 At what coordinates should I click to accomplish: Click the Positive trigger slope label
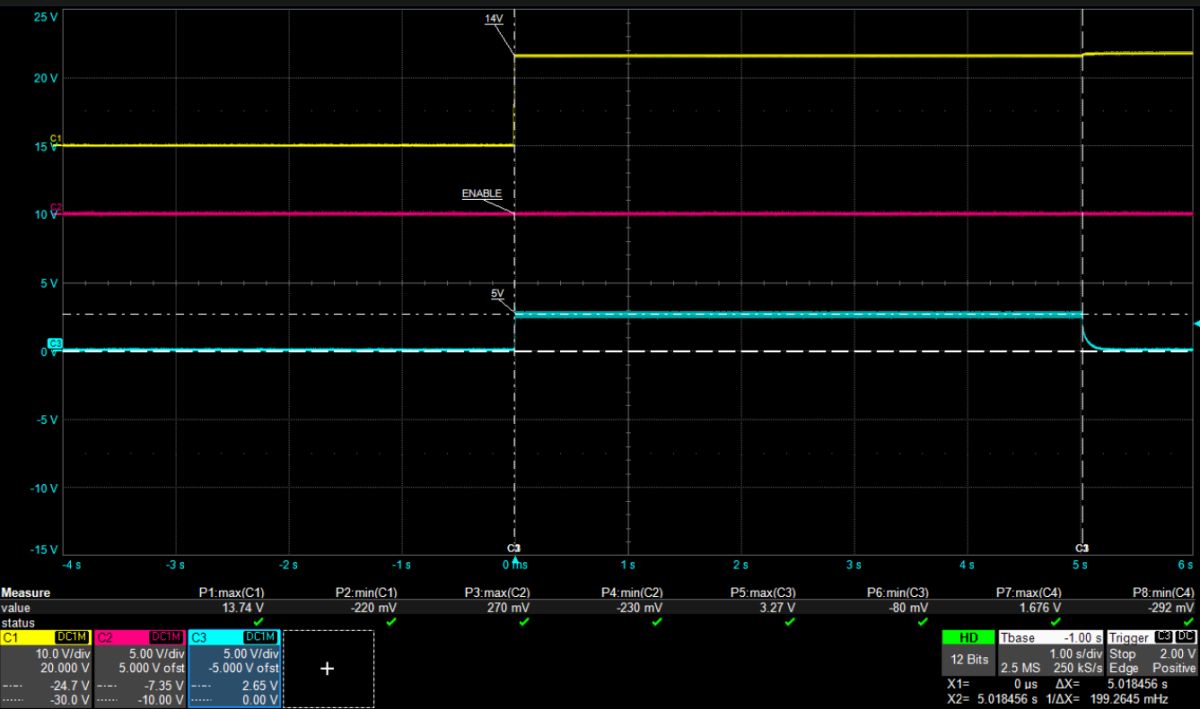click(x=1174, y=667)
